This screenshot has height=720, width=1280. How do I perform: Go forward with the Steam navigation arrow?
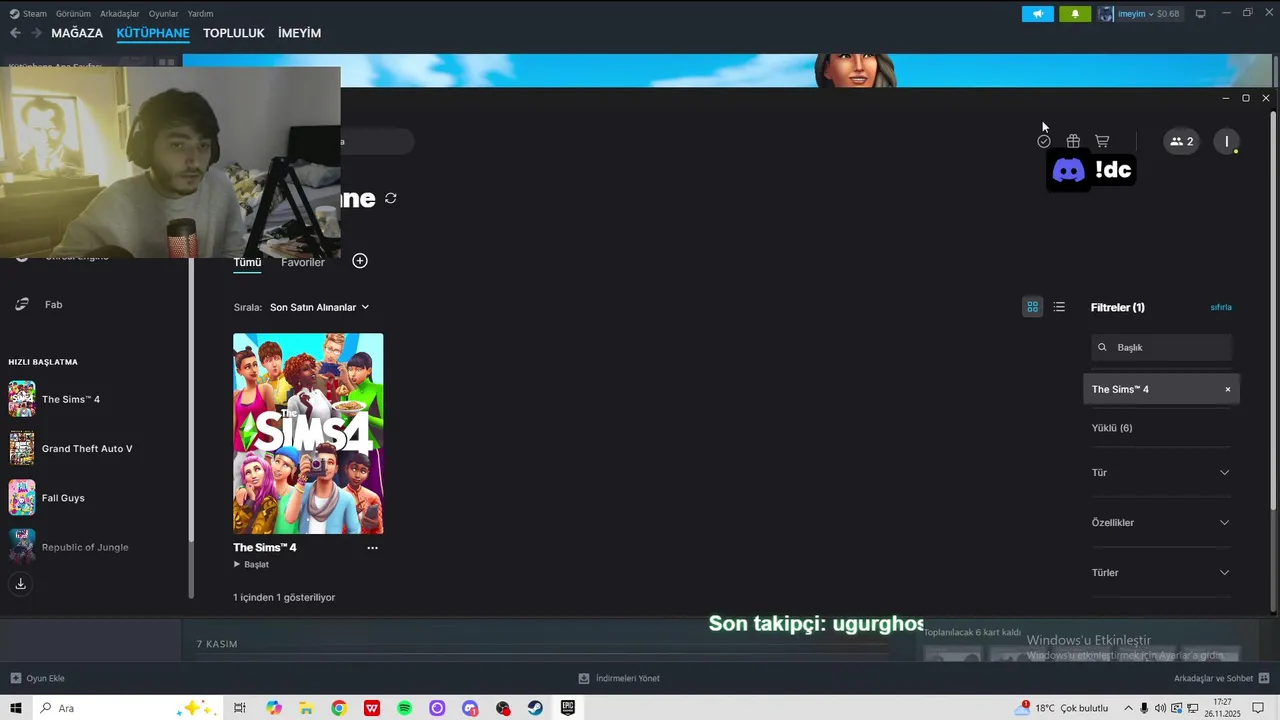point(36,33)
